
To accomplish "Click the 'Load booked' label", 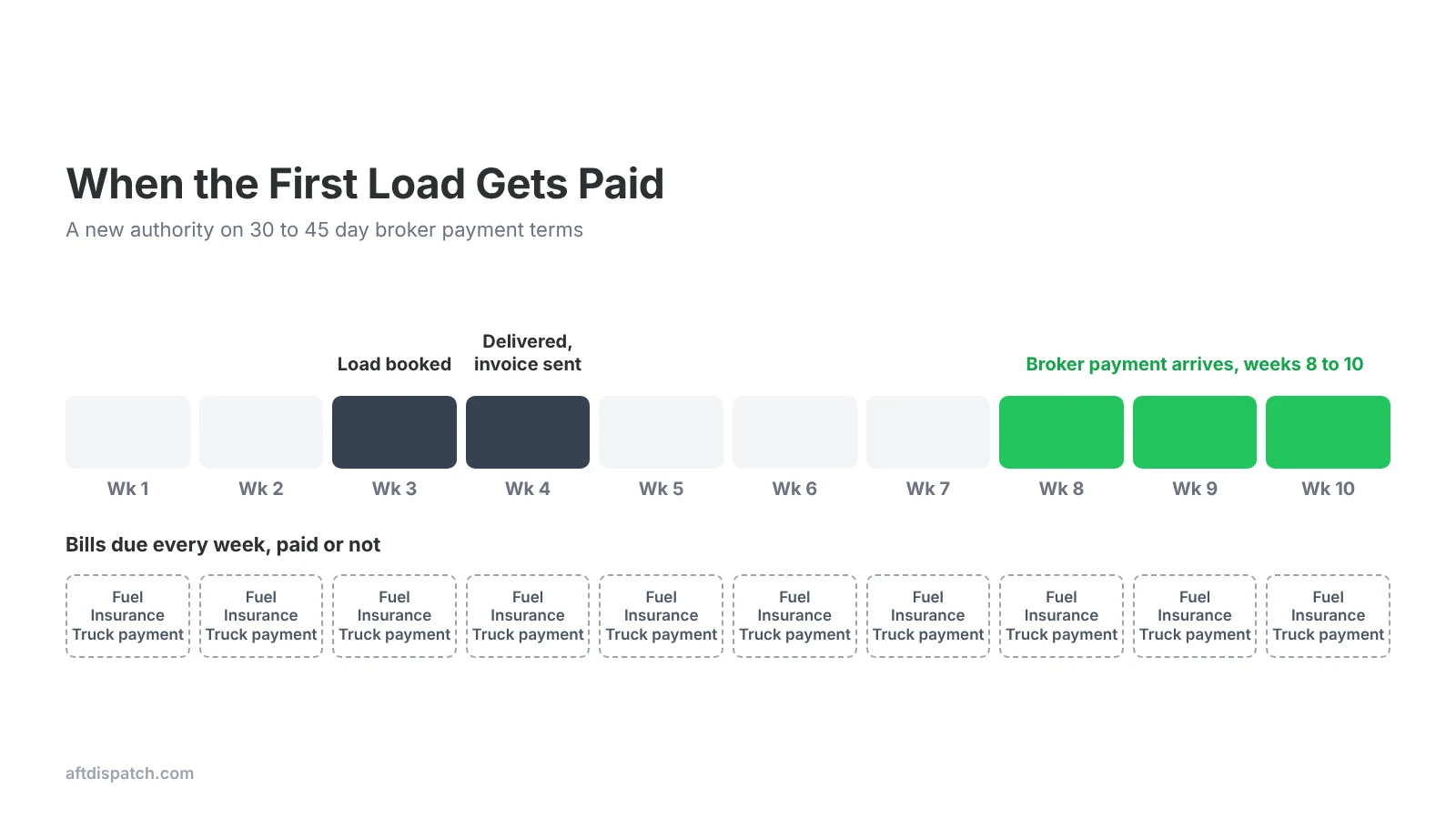I will pos(394,364).
